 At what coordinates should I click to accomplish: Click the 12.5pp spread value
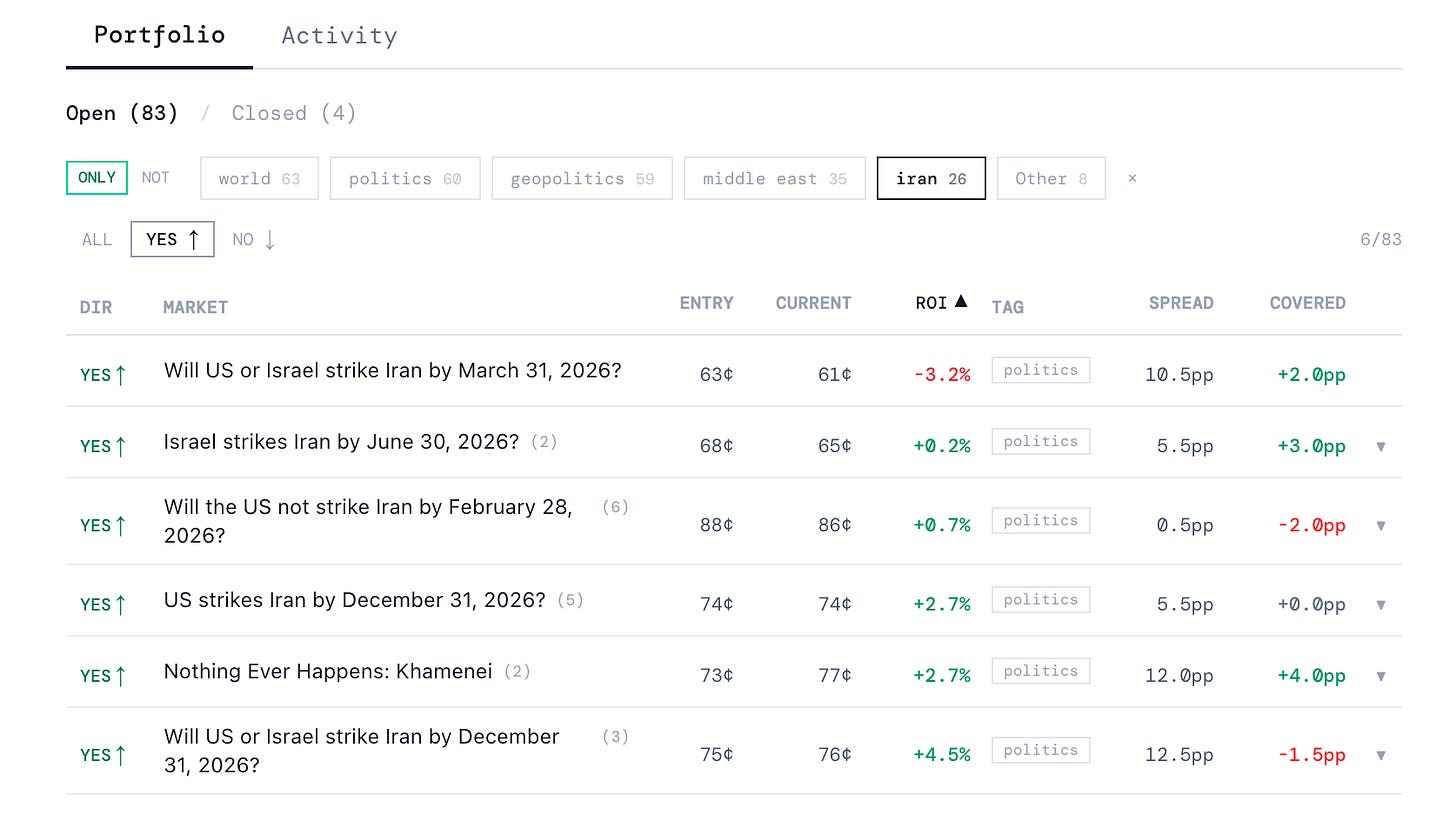click(x=1179, y=755)
